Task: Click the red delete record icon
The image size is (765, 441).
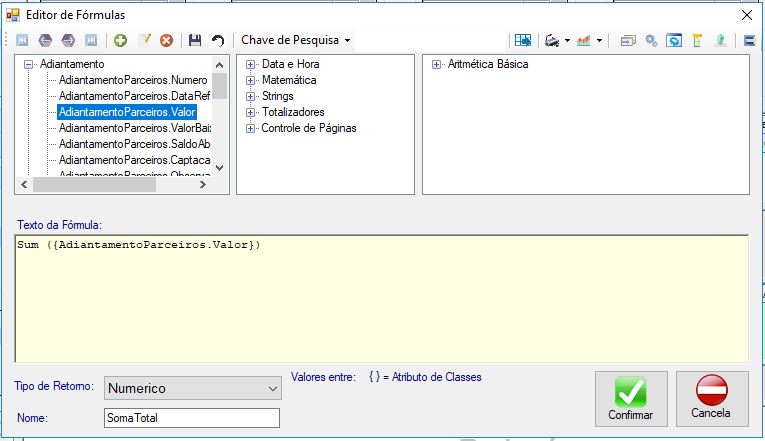Action: [166, 40]
